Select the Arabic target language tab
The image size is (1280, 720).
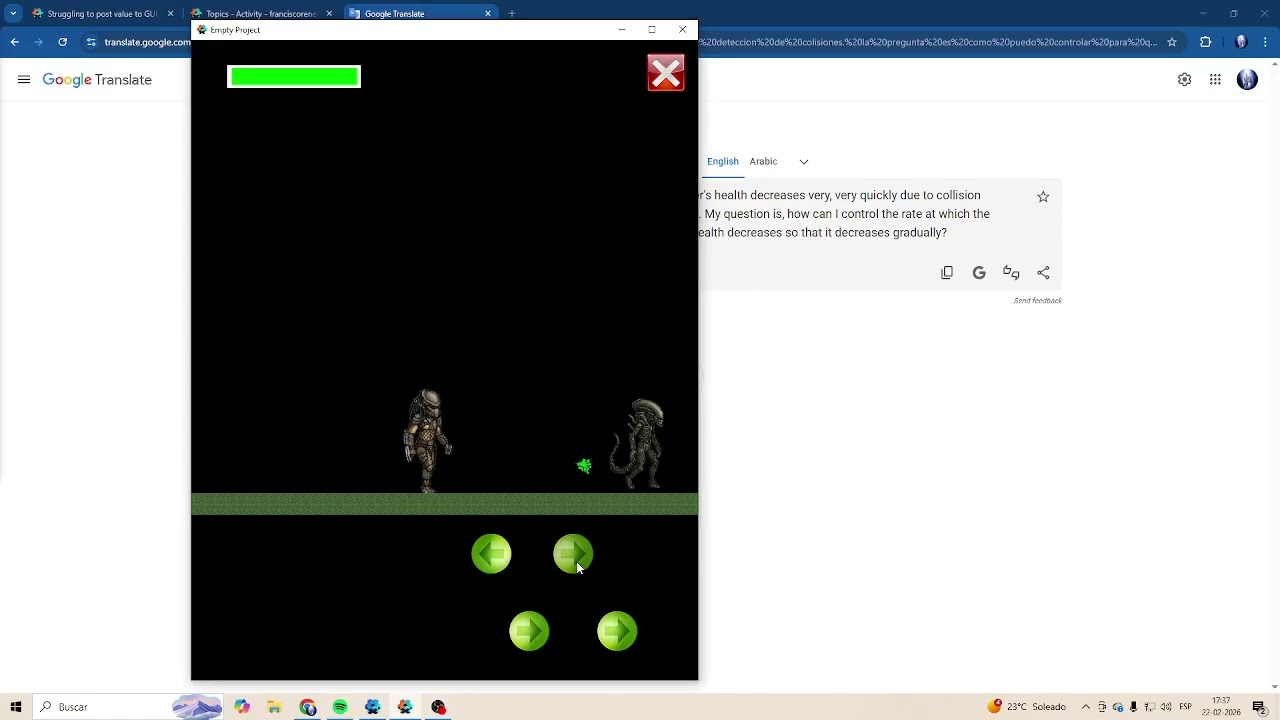[x=763, y=161]
